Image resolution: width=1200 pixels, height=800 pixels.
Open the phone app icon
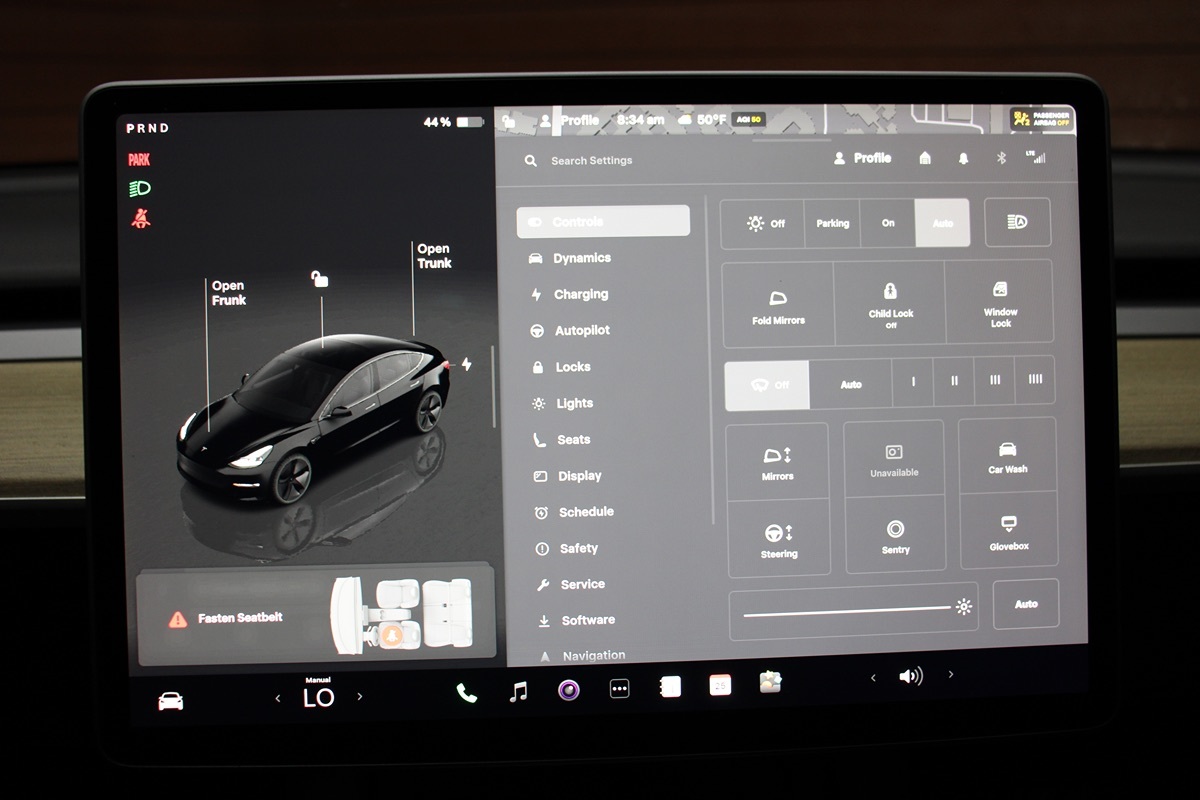pos(466,692)
